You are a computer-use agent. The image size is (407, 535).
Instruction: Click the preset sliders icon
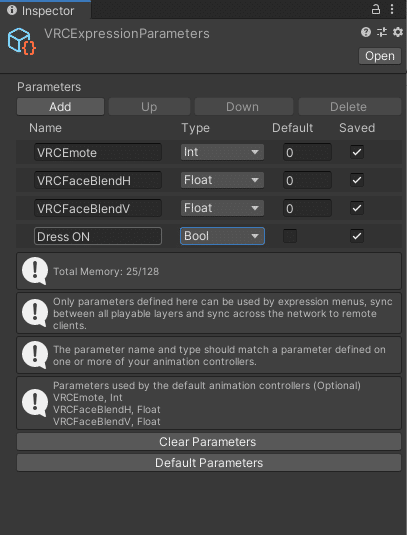pos(382,32)
